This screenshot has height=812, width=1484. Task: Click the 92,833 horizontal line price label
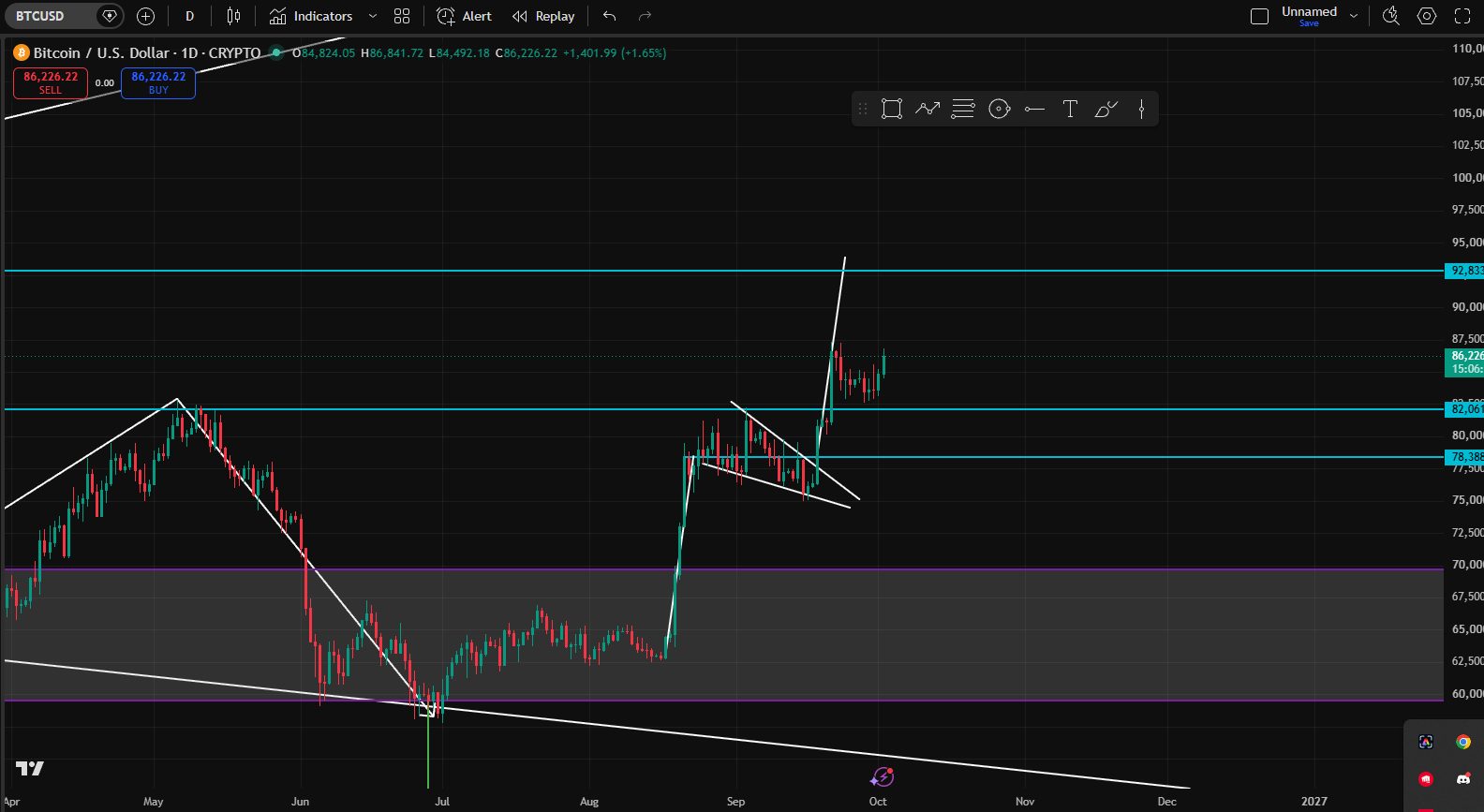click(x=1465, y=271)
